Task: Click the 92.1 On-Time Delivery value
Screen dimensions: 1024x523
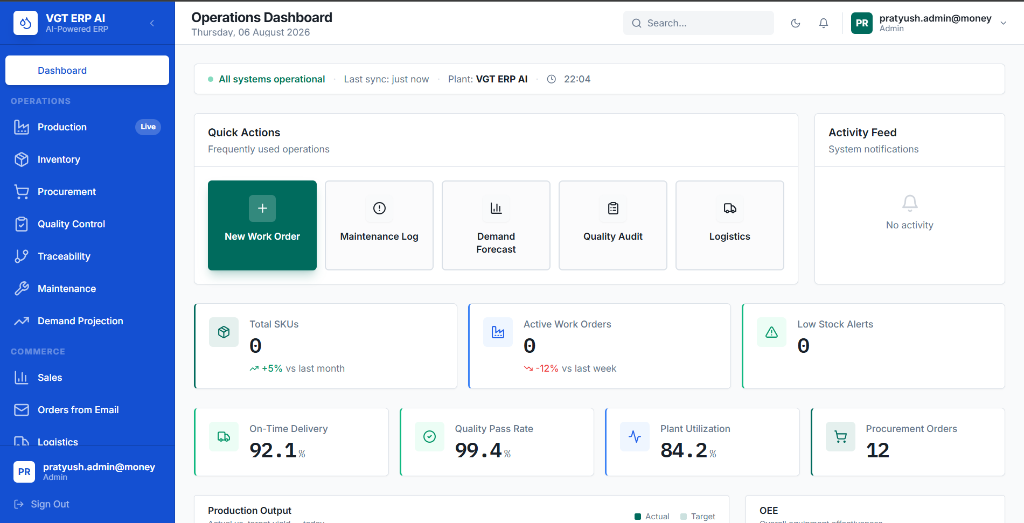Action: [x=273, y=450]
